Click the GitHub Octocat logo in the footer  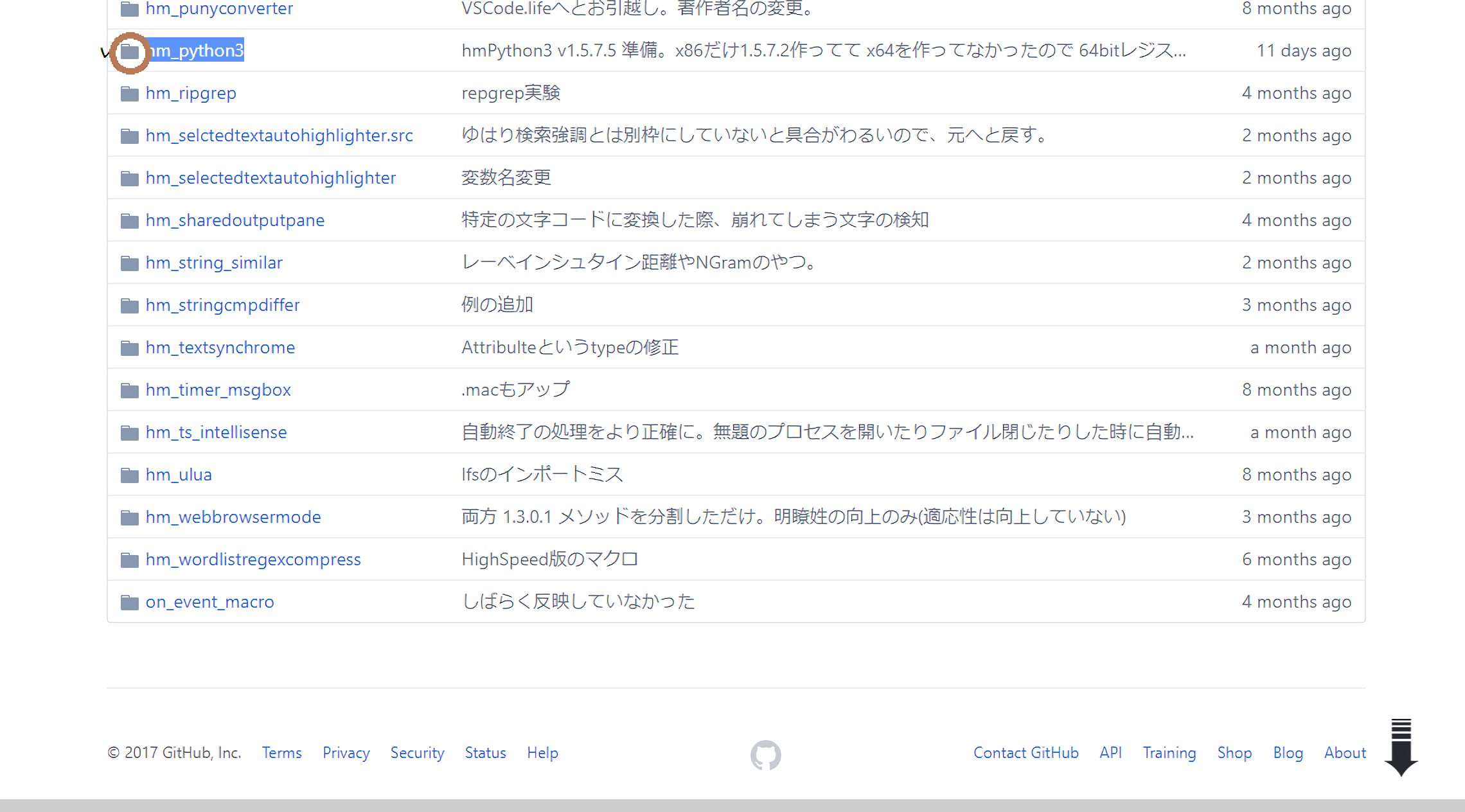(765, 754)
